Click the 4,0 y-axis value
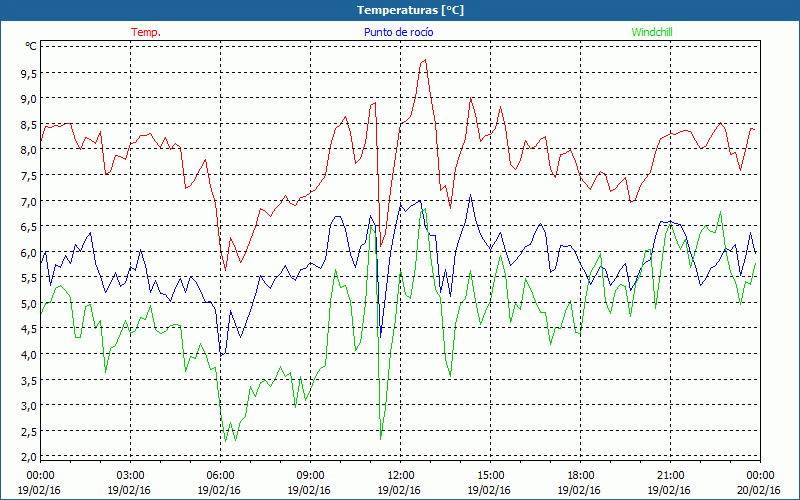Screen dimensions: 800x500 (29, 355)
